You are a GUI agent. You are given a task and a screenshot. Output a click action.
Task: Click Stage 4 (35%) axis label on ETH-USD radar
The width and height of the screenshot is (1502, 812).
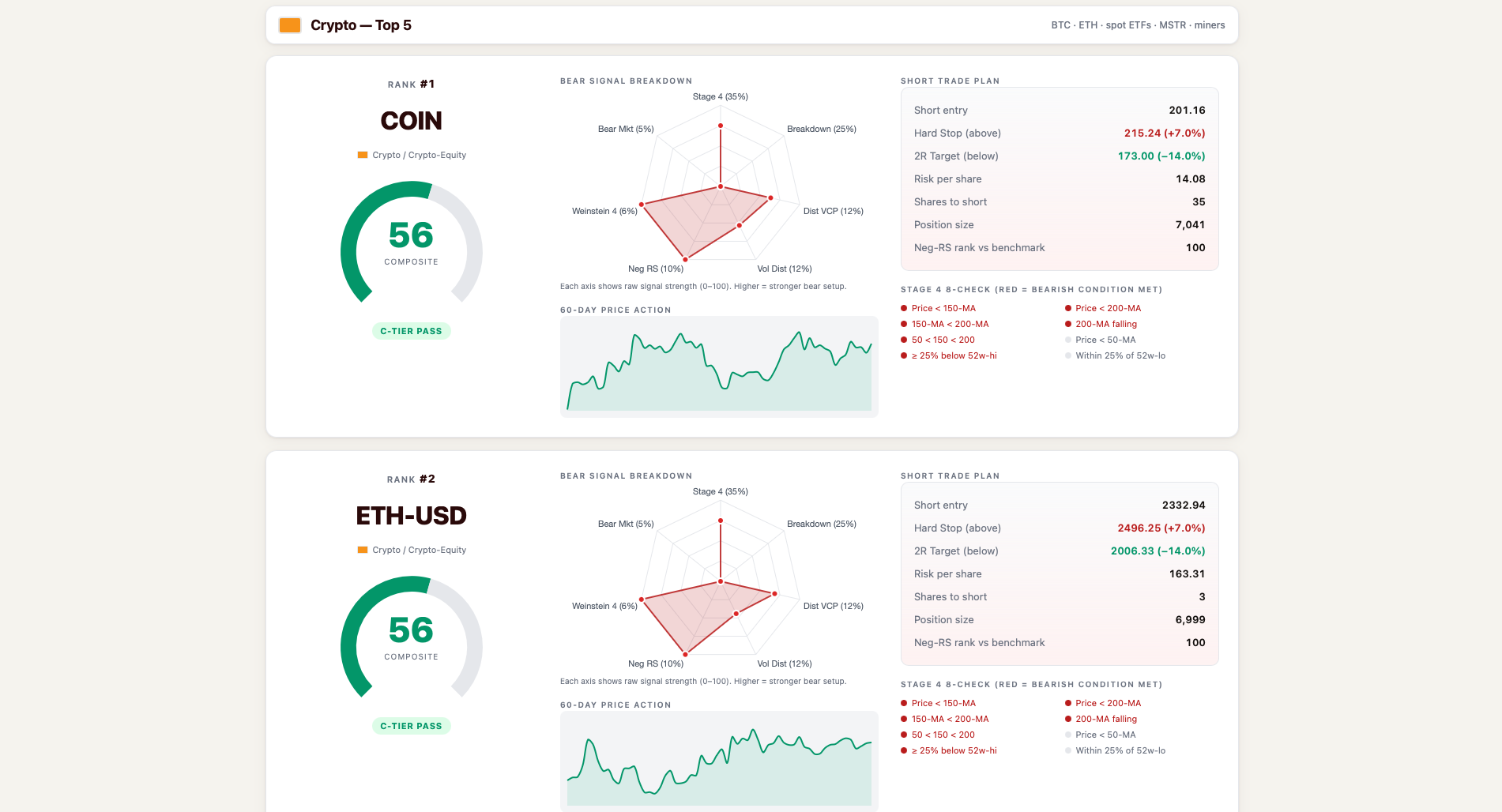tap(721, 492)
